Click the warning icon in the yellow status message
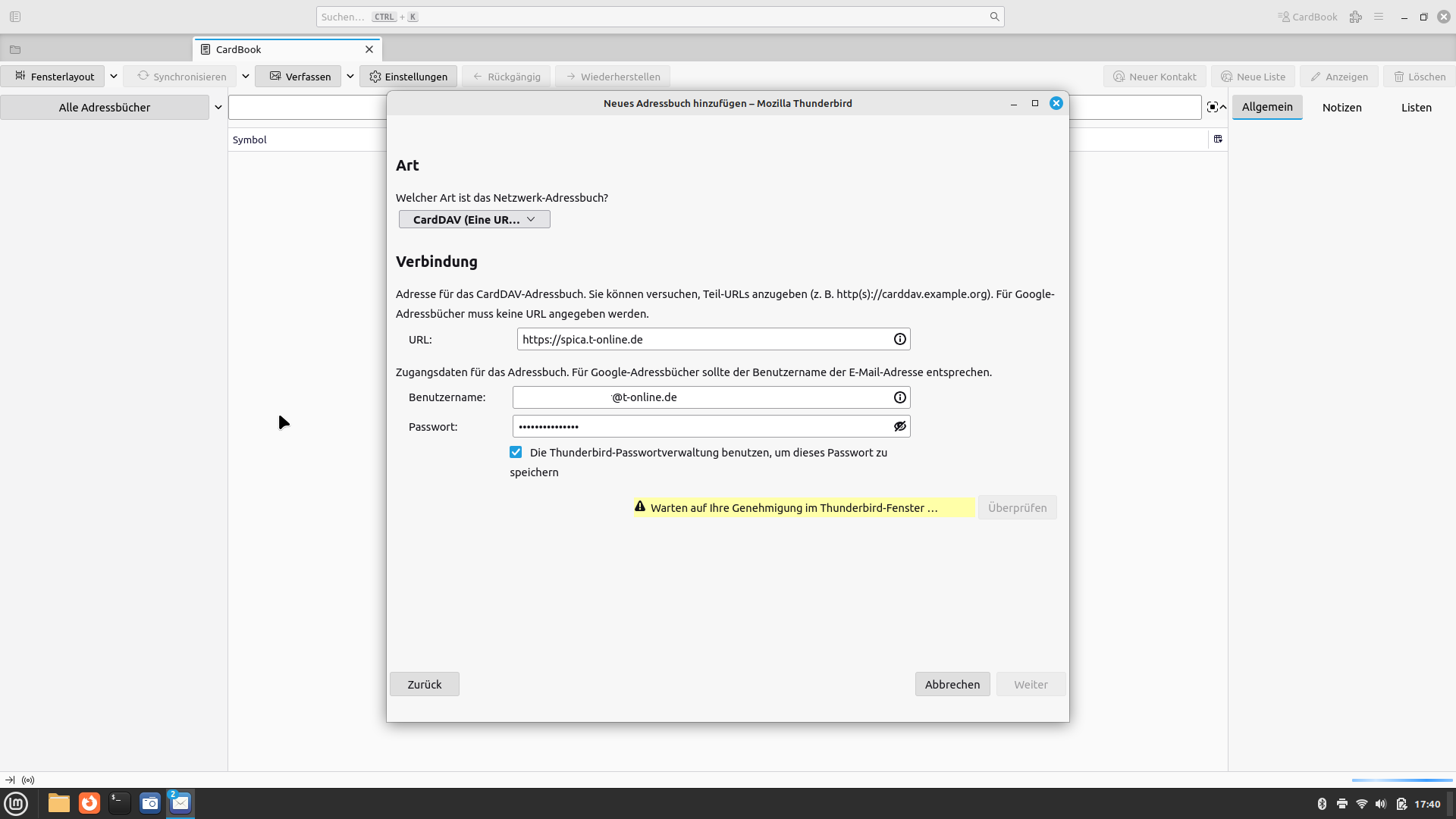 [640, 507]
